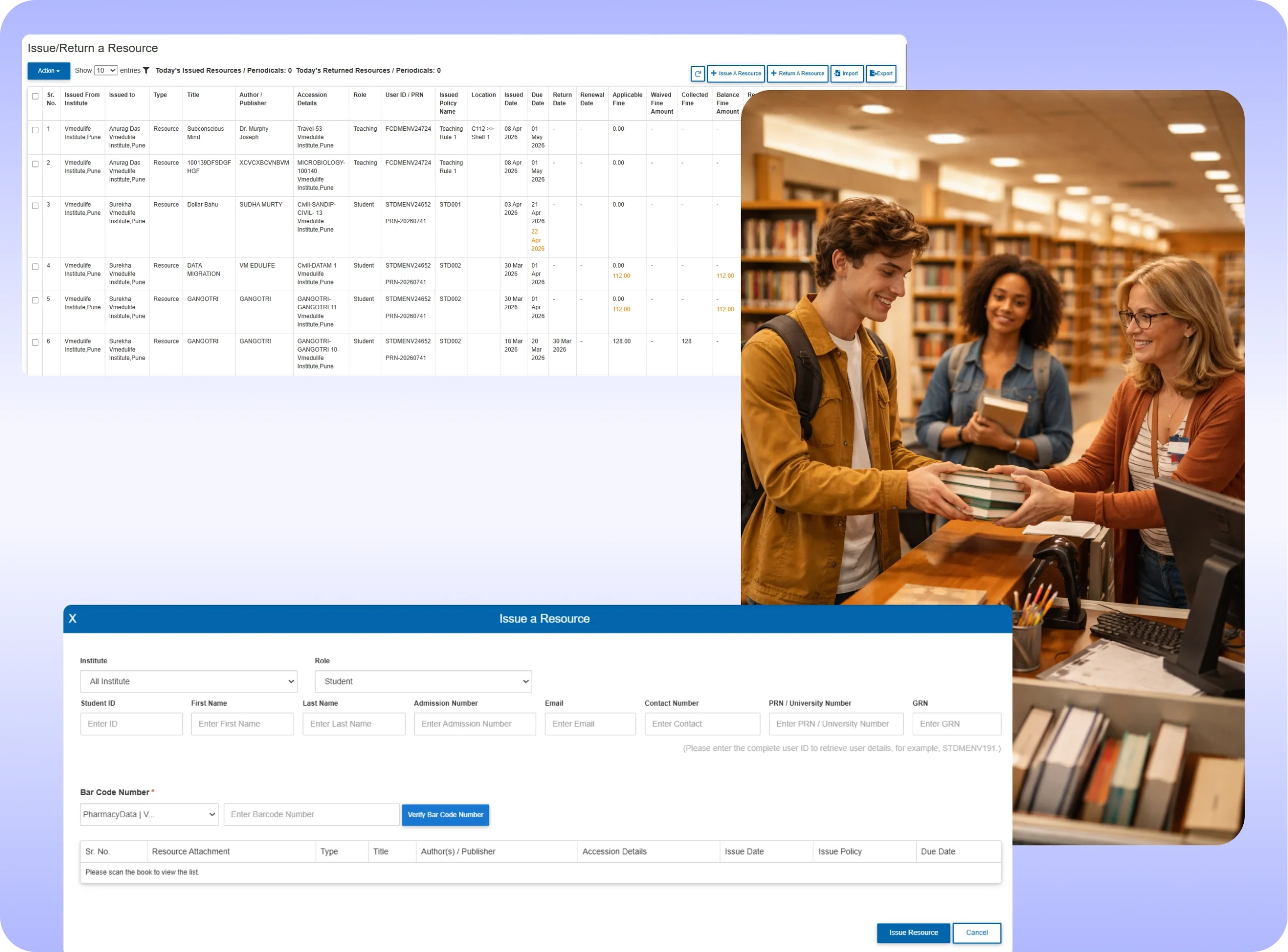Toggle the select-all header checkbox
Image resolution: width=1288 pixels, height=952 pixels.
(x=35, y=96)
